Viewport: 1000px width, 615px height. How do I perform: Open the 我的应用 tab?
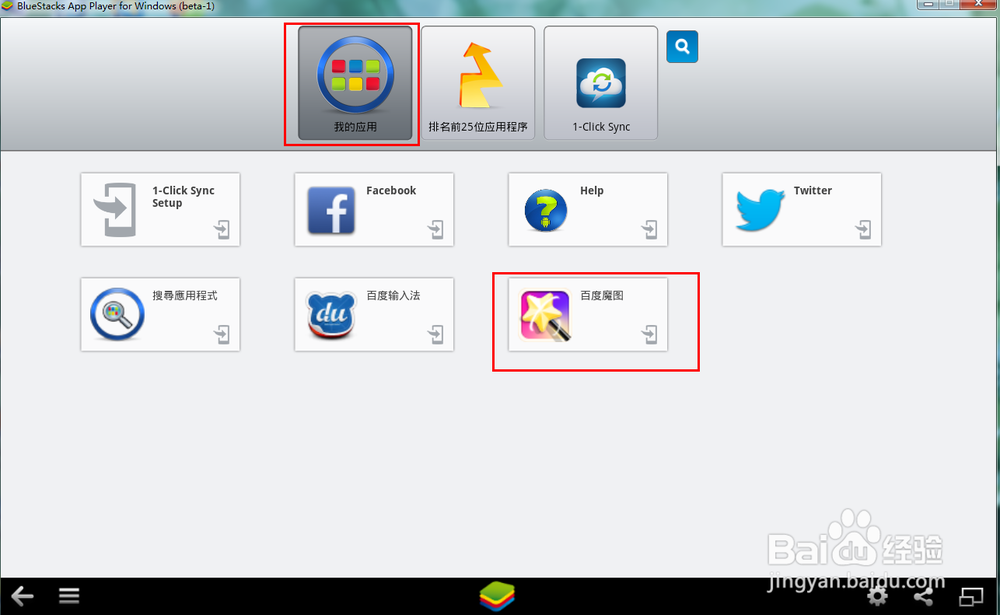(x=355, y=83)
